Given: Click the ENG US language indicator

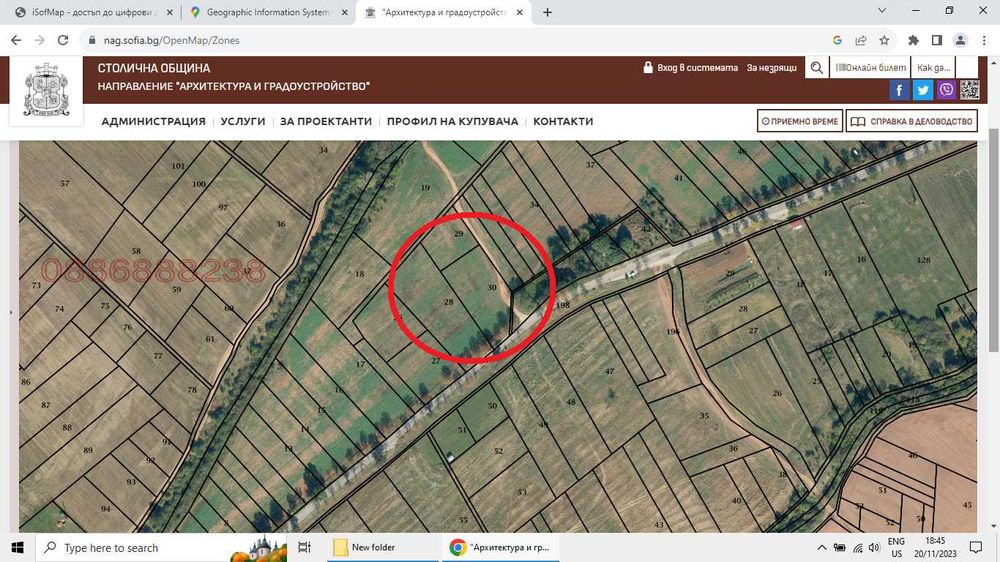Looking at the screenshot, I should click(x=896, y=547).
